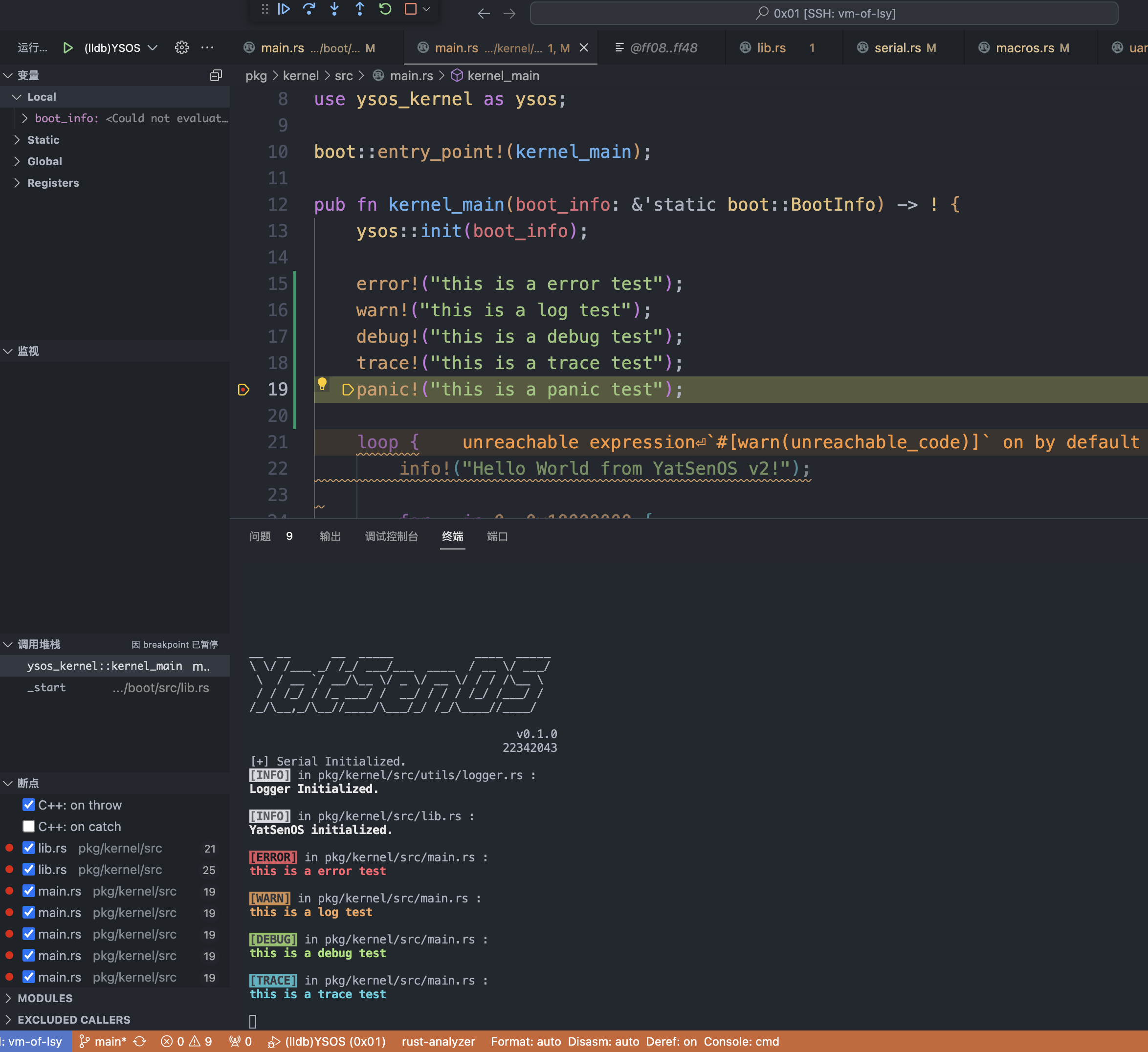The width and height of the screenshot is (1148, 1052).
Task: Click the terminal cursor input area
Action: 253,1021
